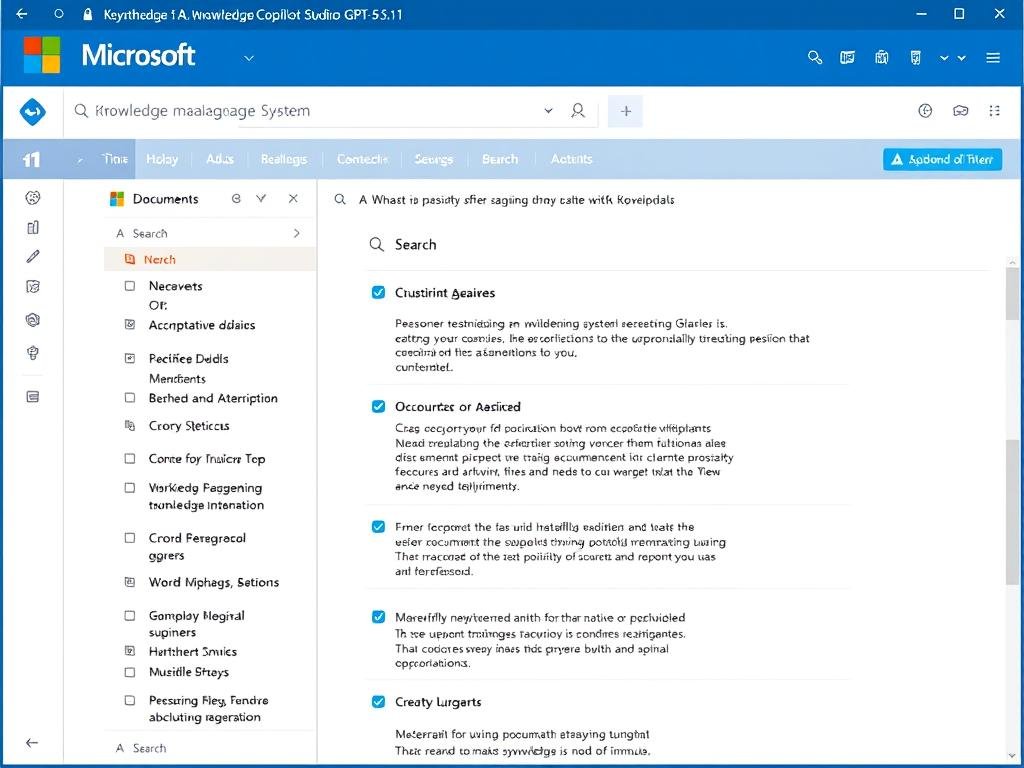This screenshot has width=1024, height=768.
Task: Click the lightbulb idea icon in left sidebar
Action: (33, 353)
